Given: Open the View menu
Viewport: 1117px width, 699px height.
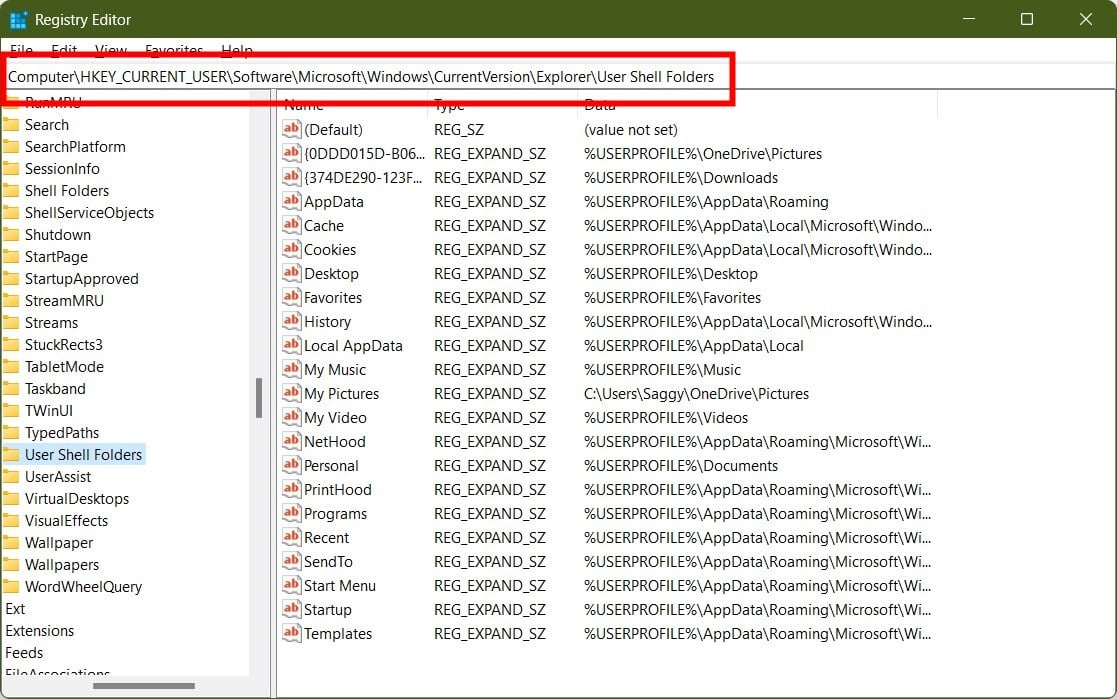Looking at the screenshot, I should click(110, 50).
